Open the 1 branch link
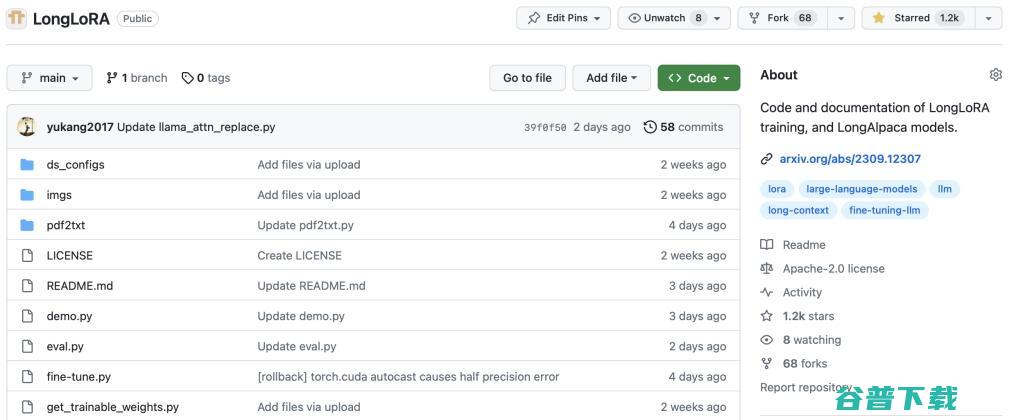The height and width of the screenshot is (420, 1014). [x=136, y=78]
